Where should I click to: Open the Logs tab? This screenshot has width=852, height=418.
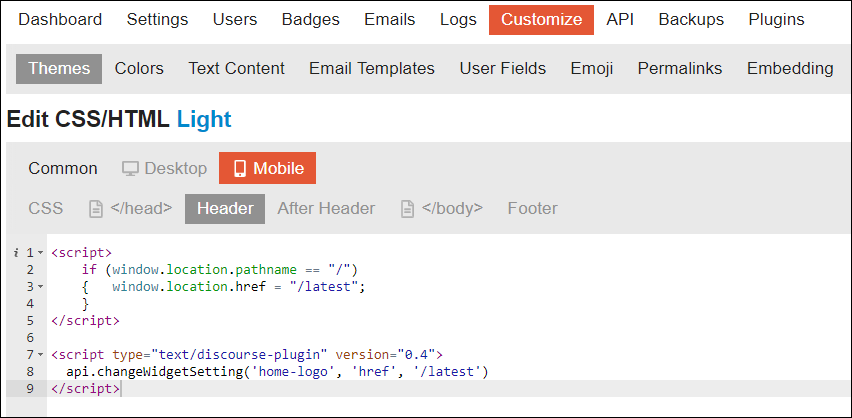[459, 20]
